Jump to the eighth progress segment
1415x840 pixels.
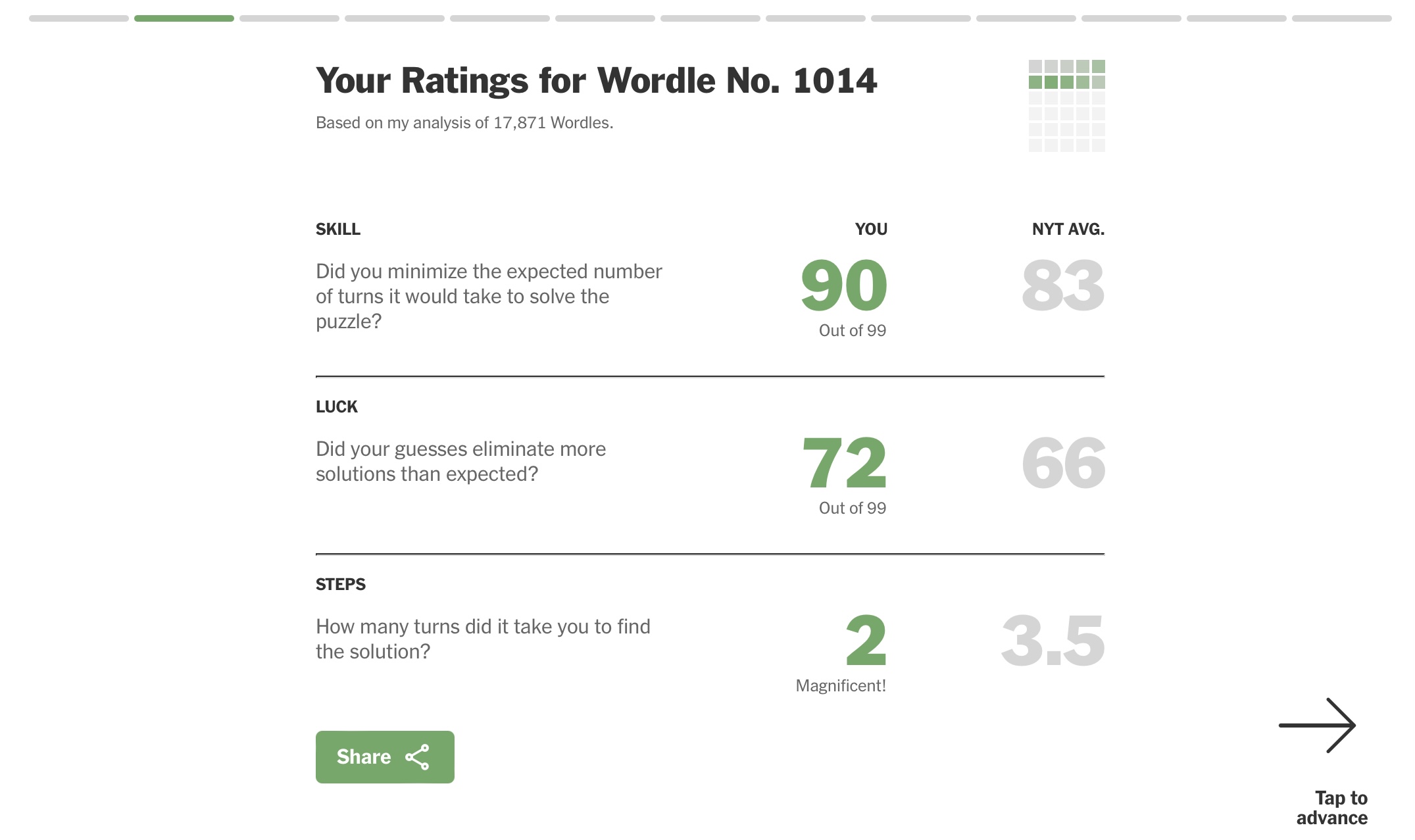coord(816,18)
